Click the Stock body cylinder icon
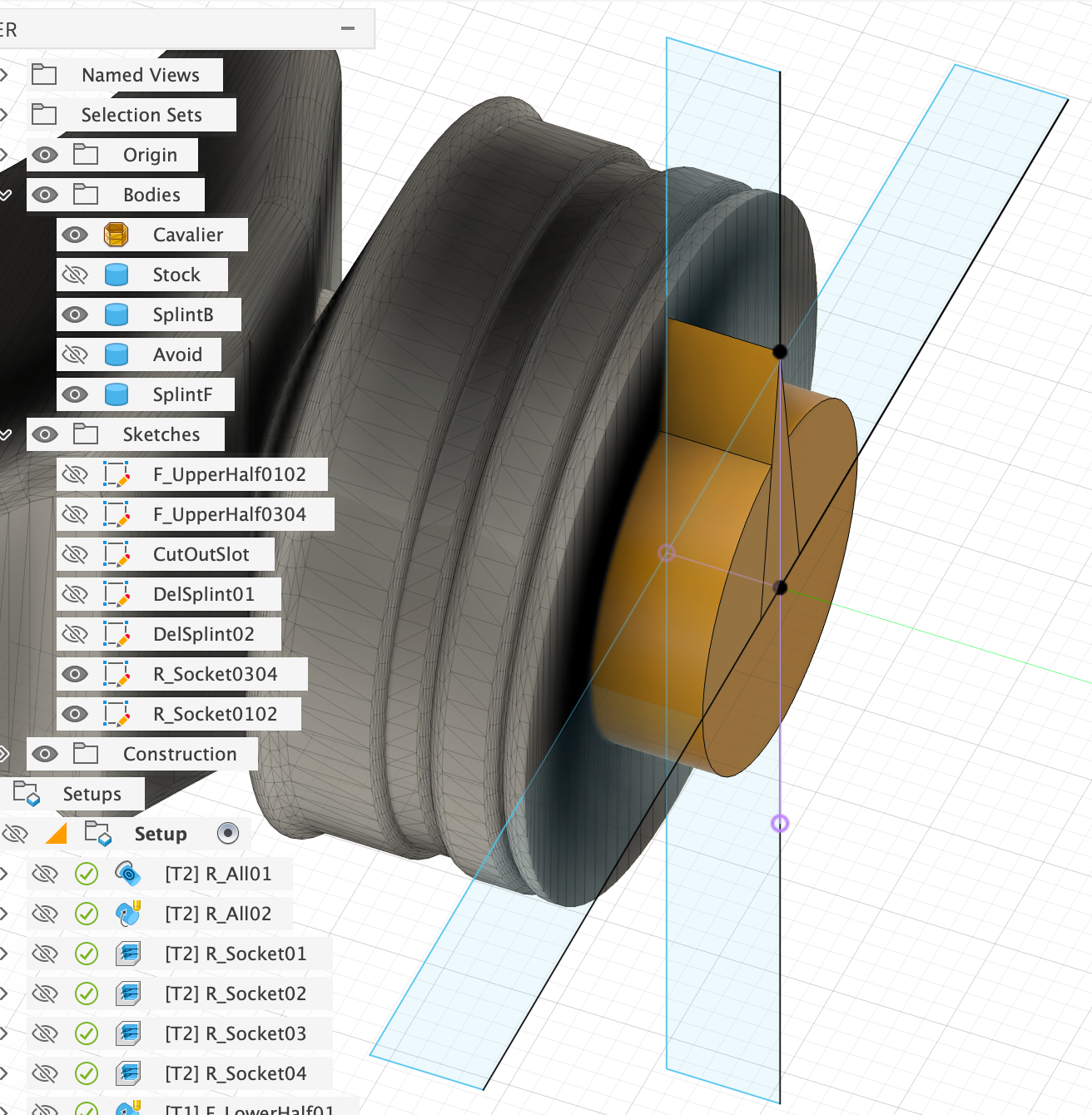 117,275
